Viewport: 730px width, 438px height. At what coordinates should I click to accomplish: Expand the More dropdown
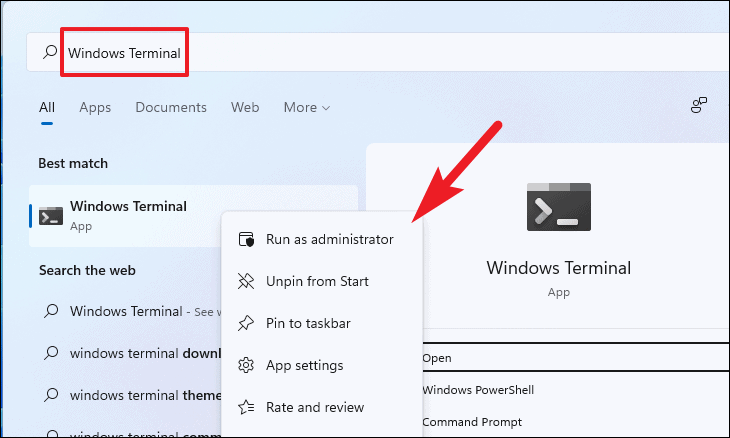(x=307, y=108)
